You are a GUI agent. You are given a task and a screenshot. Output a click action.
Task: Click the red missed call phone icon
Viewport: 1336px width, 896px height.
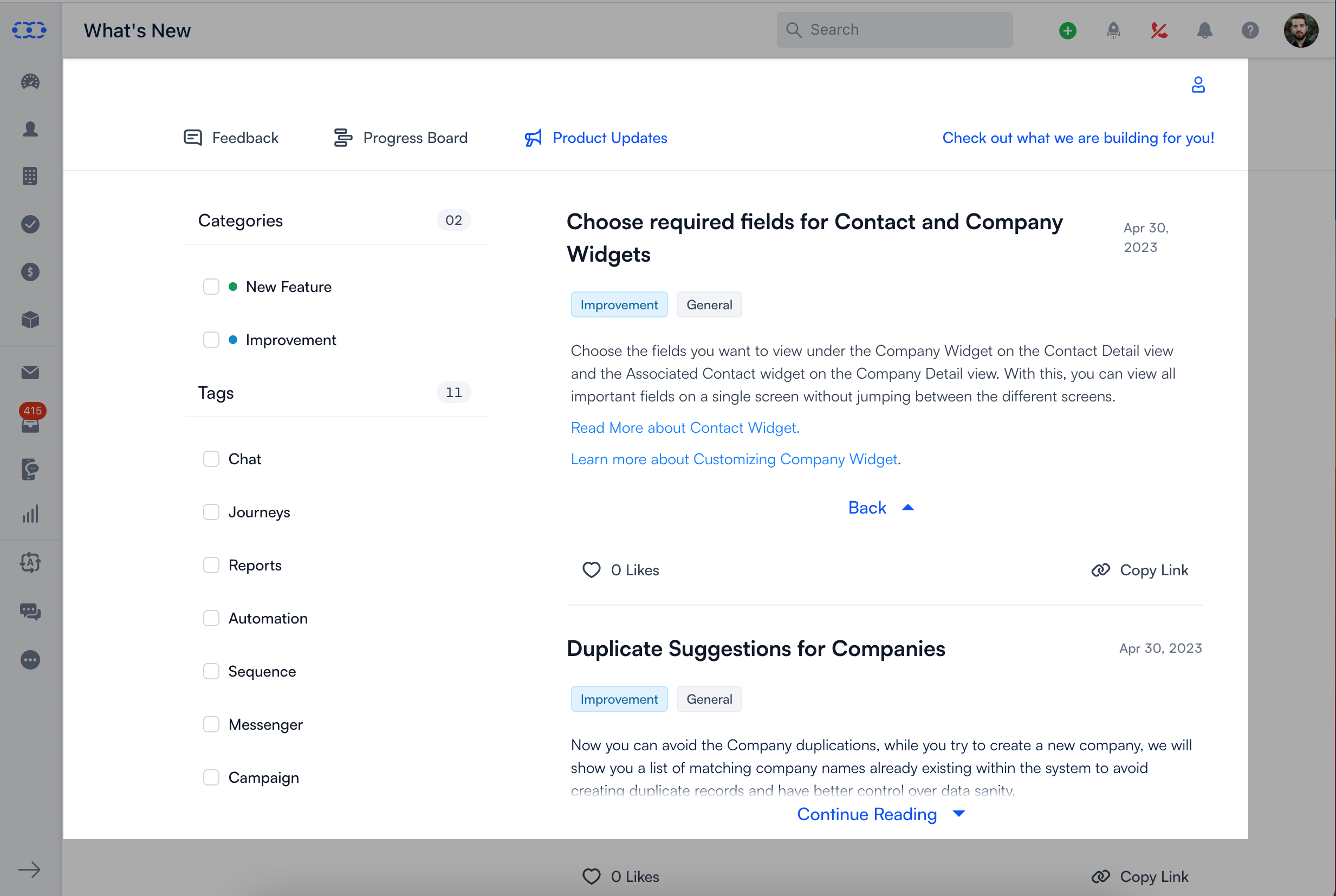[x=1159, y=30]
